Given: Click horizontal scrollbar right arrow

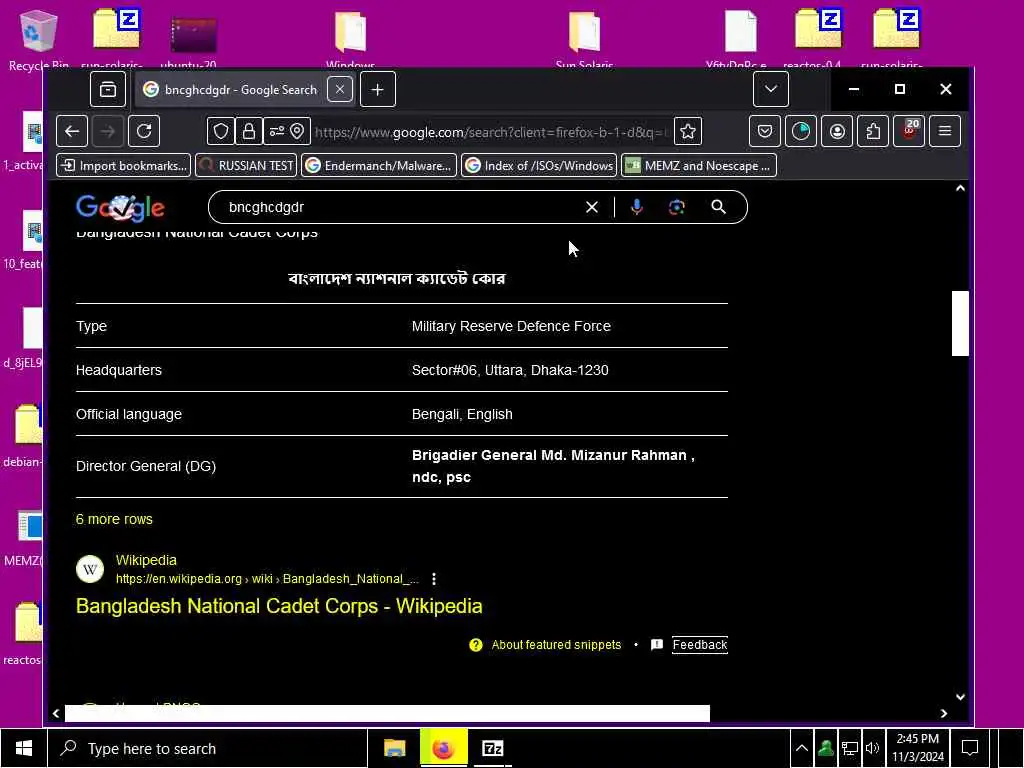Looking at the screenshot, I should [944, 714].
